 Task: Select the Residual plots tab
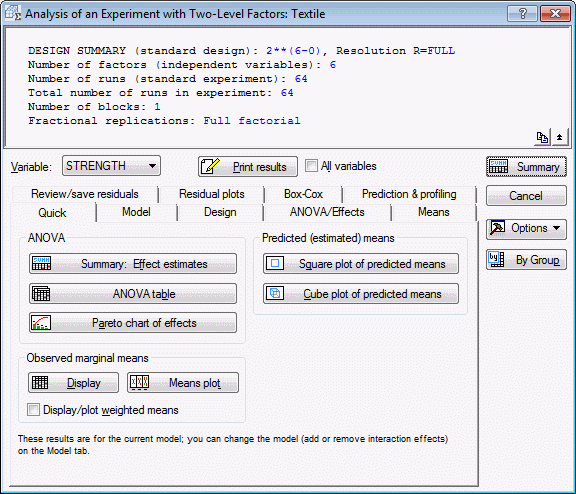[x=212, y=194]
